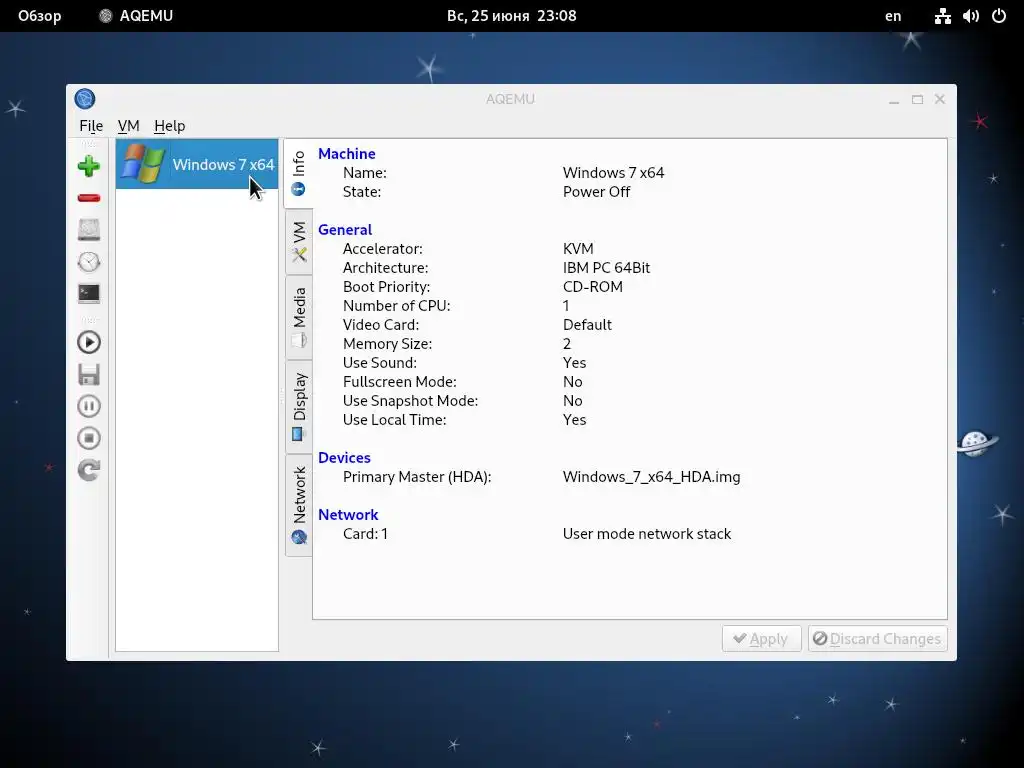Open the VM menu

(129, 126)
